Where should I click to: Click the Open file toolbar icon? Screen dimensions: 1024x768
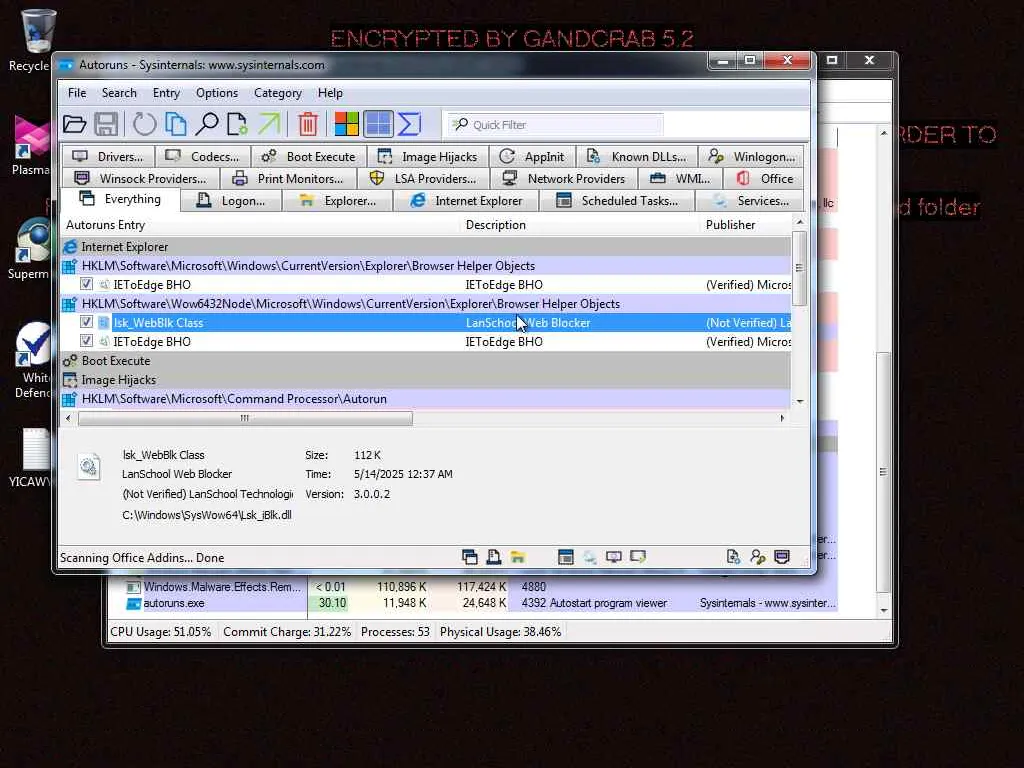click(74, 124)
